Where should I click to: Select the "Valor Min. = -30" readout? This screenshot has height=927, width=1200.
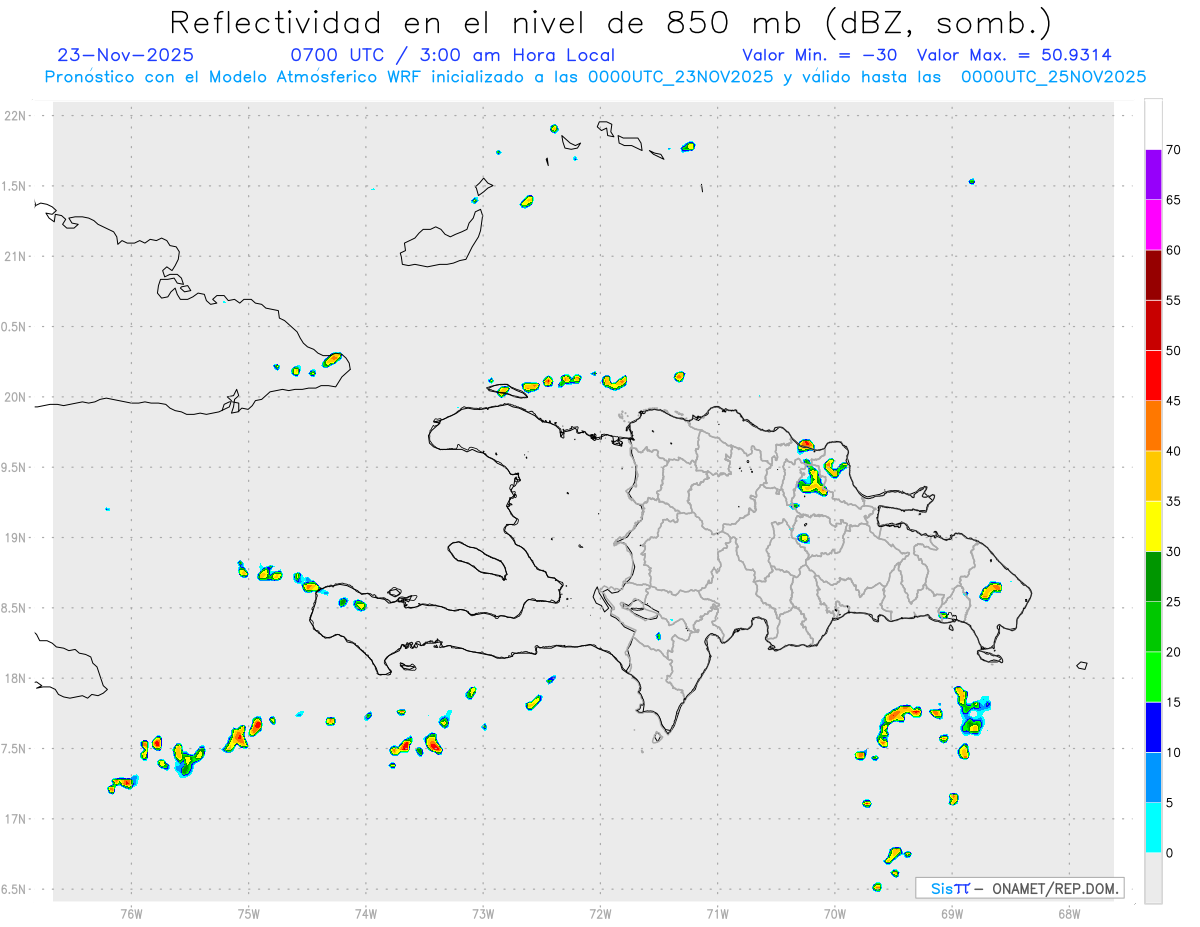click(820, 55)
